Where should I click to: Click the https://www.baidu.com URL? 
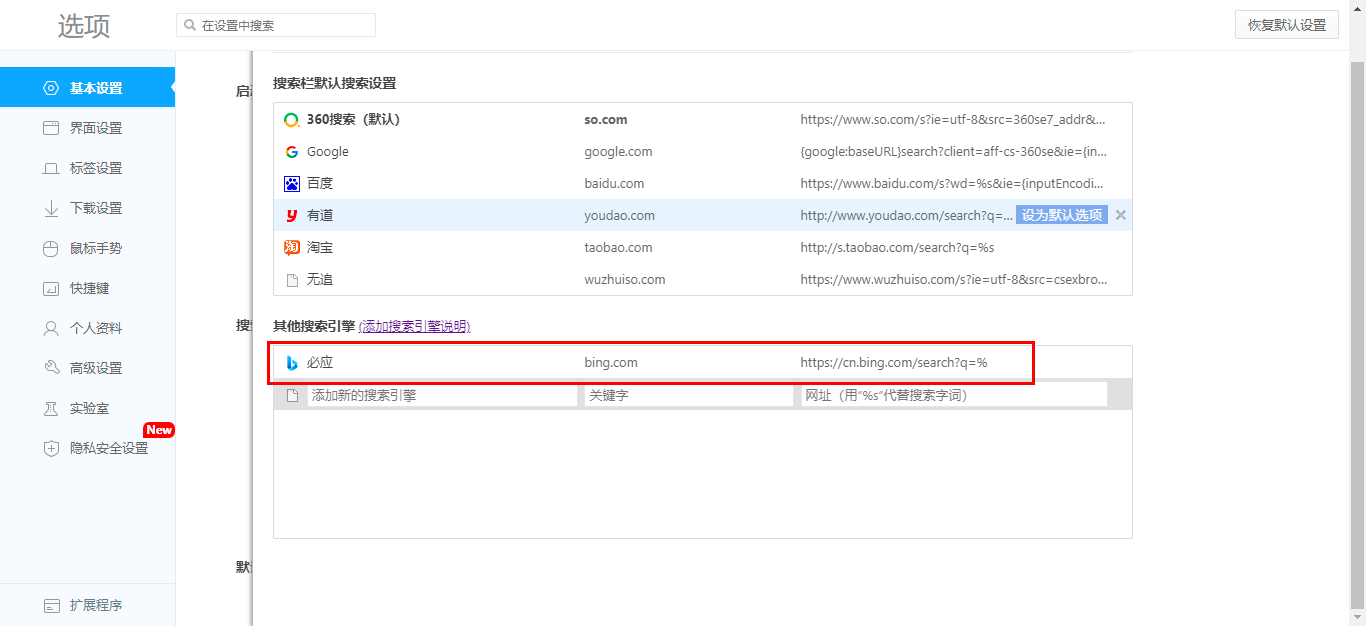tap(952, 184)
